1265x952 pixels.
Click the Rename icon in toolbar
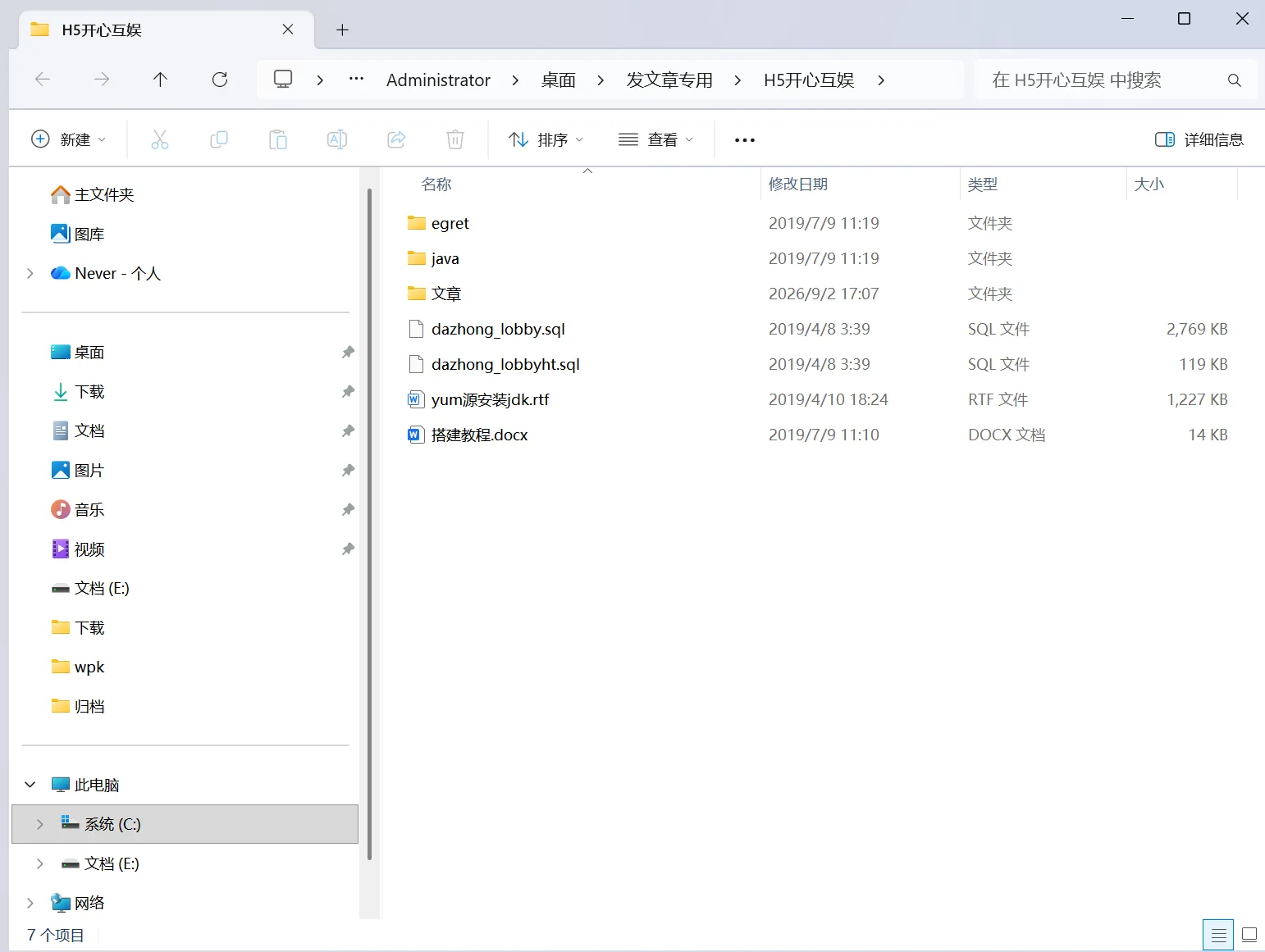(337, 139)
